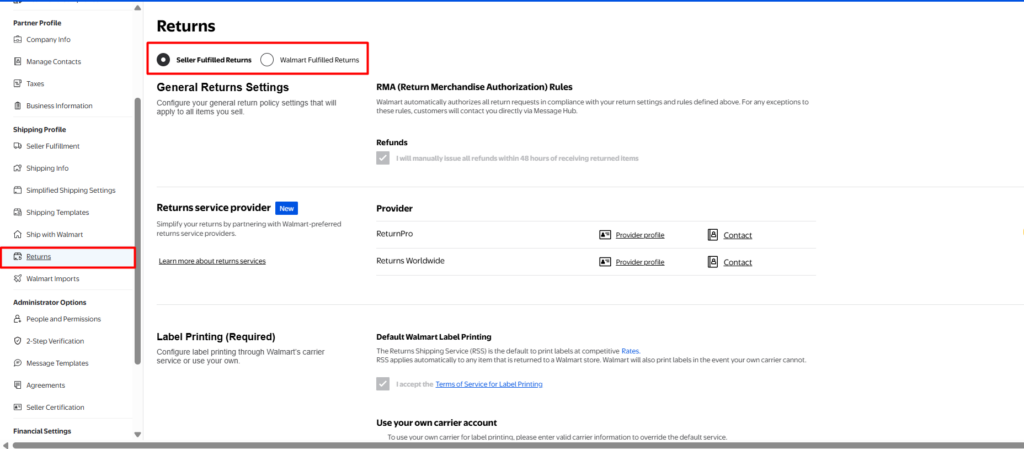The image size is (1024, 449).
Task: Go to Ship with Walmart
Action: pyautogui.click(x=54, y=234)
